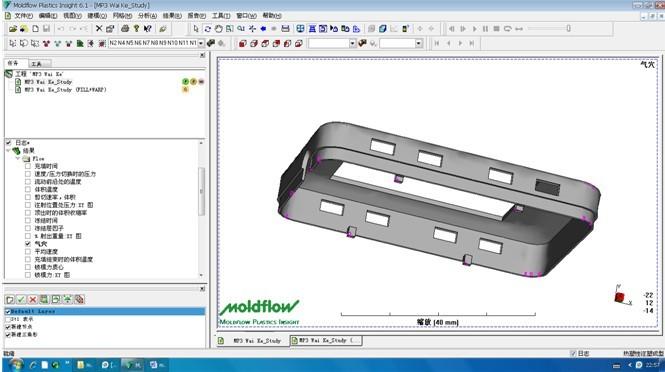Click the icon right of node list dropdown
This screenshot has height=372, width=665.
click(211, 43)
